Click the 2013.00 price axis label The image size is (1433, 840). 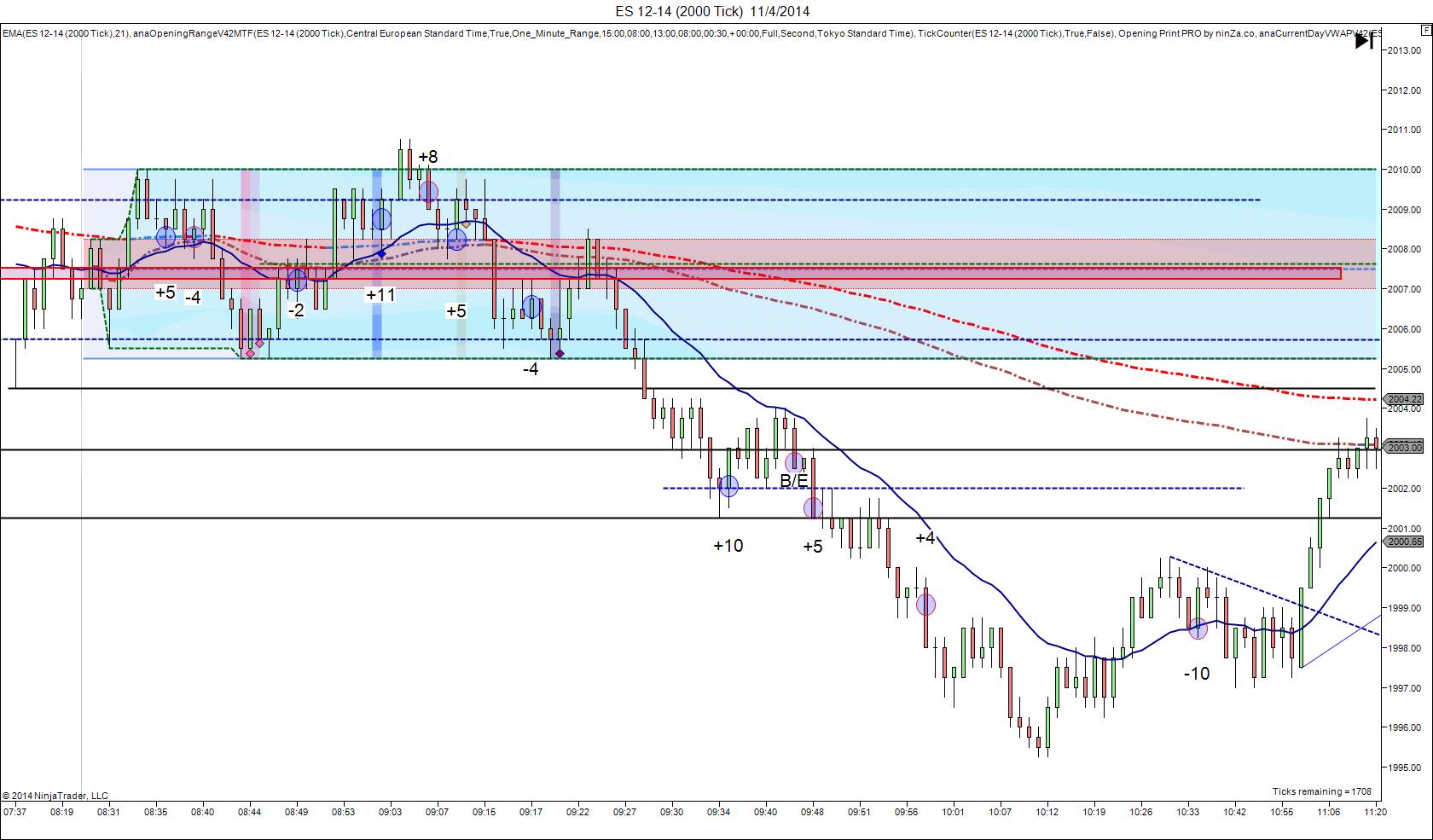click(1404, 50)
